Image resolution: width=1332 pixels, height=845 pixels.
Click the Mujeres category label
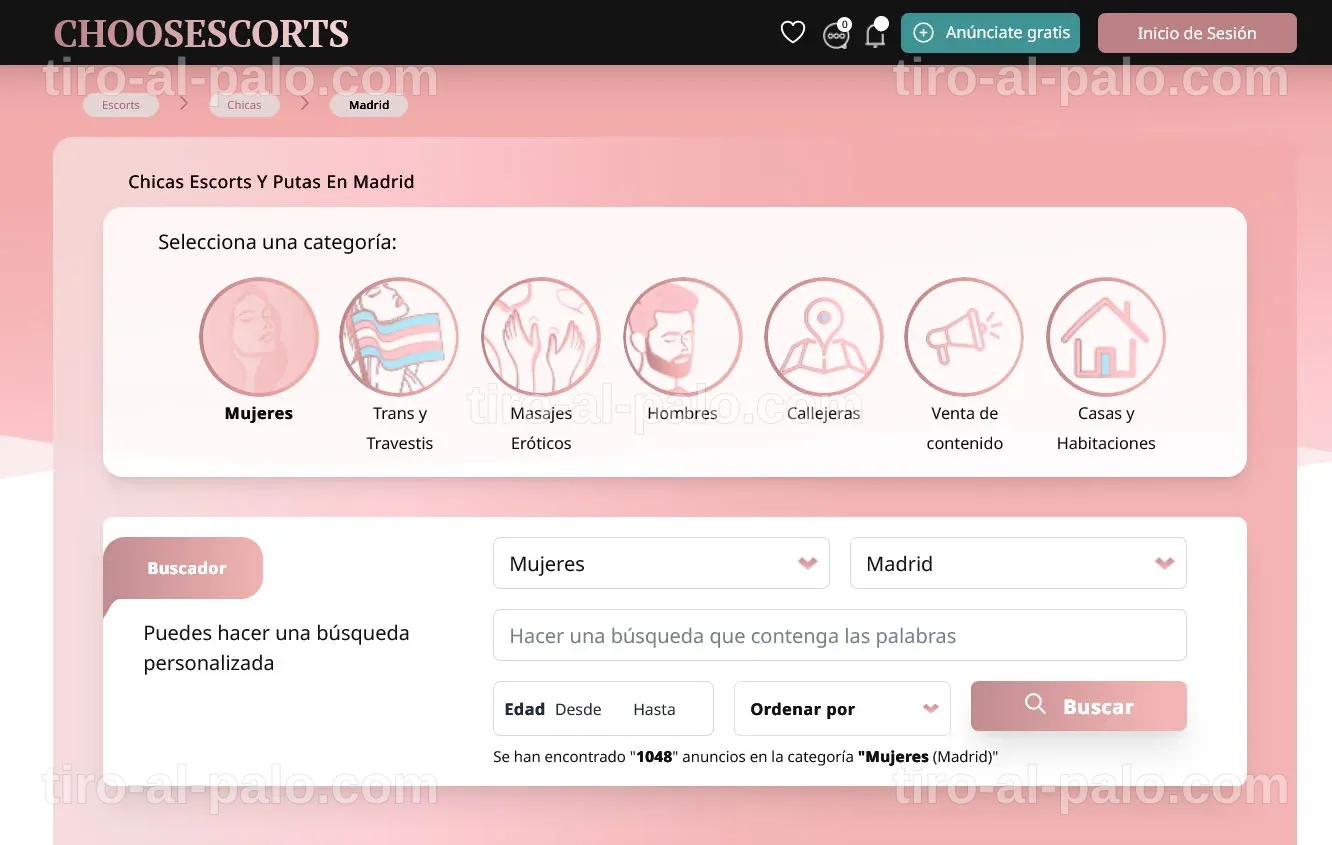pos(259,413)
